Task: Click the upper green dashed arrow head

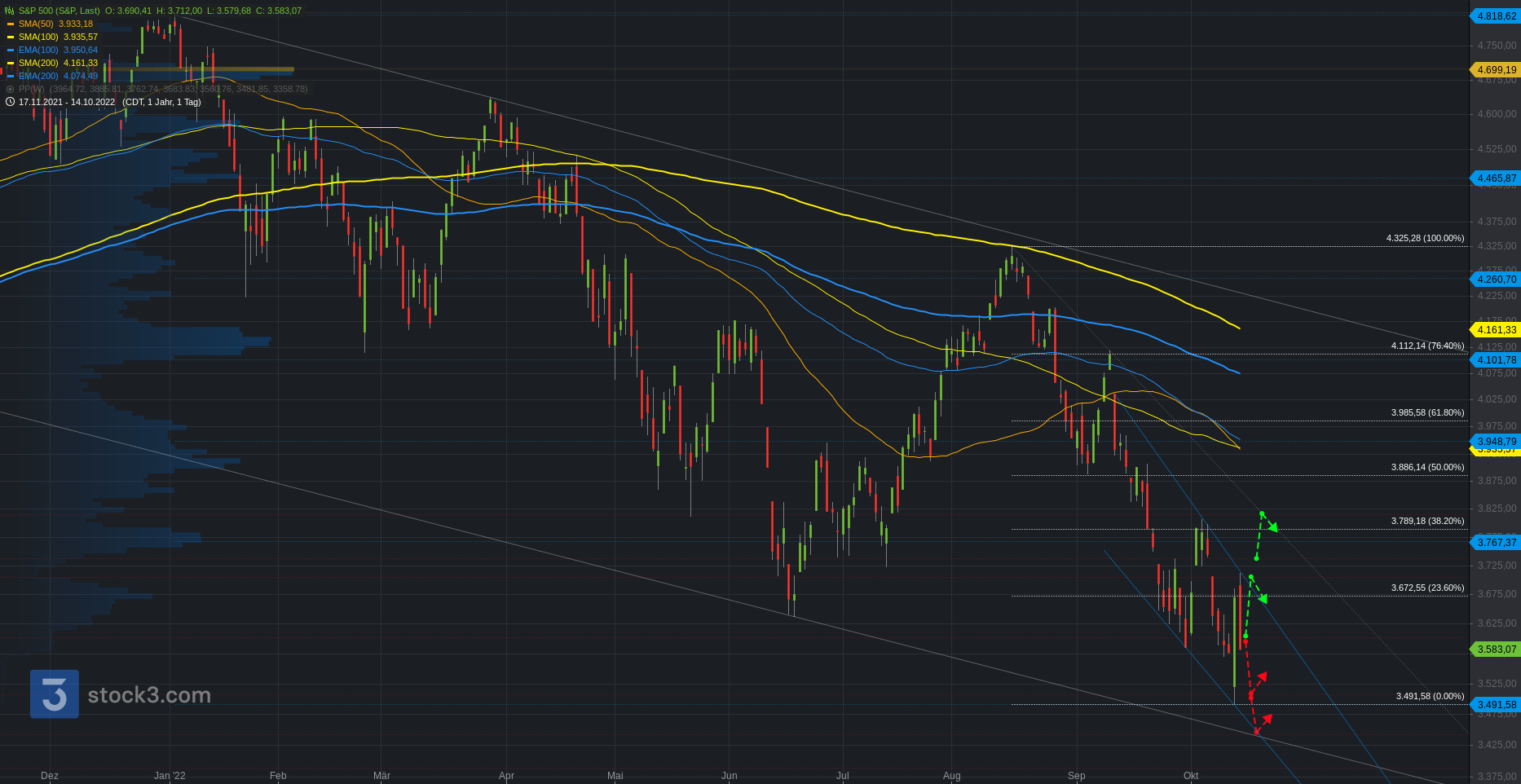Action: click(x=1272, y=528)
